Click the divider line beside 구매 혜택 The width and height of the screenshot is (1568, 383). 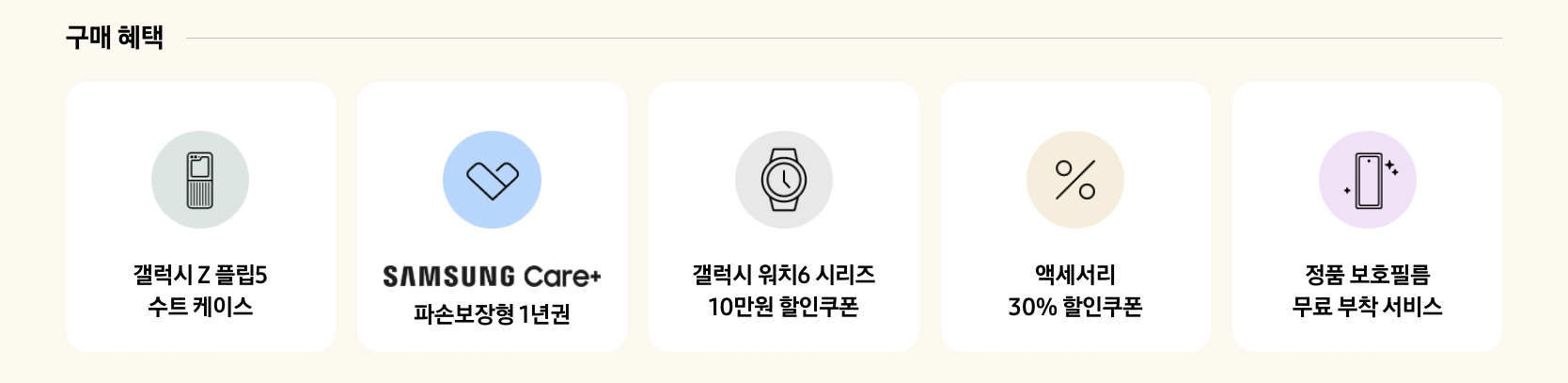tap(844, 39)
